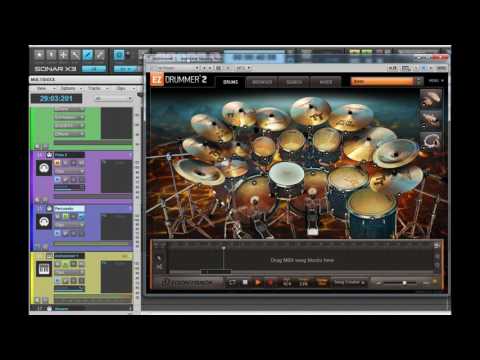
Task: Click the Toontrack logo in EZdrummer footer
Action: 187,283
